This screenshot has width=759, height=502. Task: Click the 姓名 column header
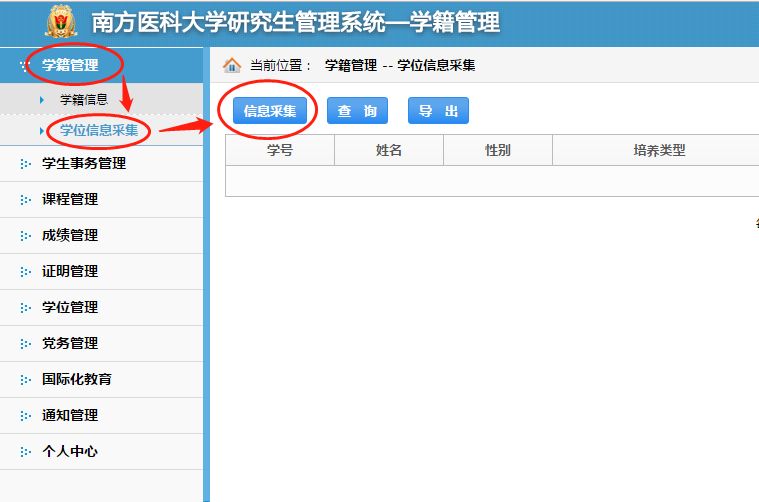tap(389, 150)
